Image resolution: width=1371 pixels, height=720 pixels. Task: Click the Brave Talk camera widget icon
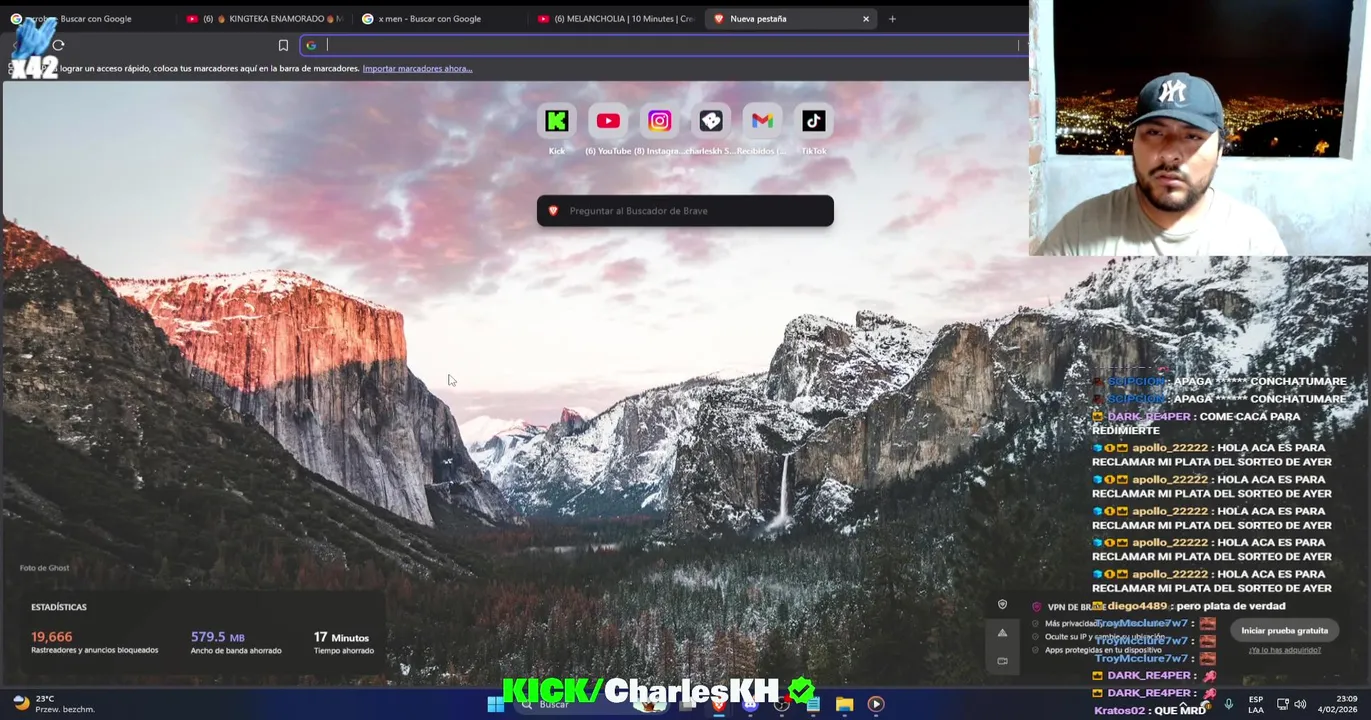point(1002,661)
